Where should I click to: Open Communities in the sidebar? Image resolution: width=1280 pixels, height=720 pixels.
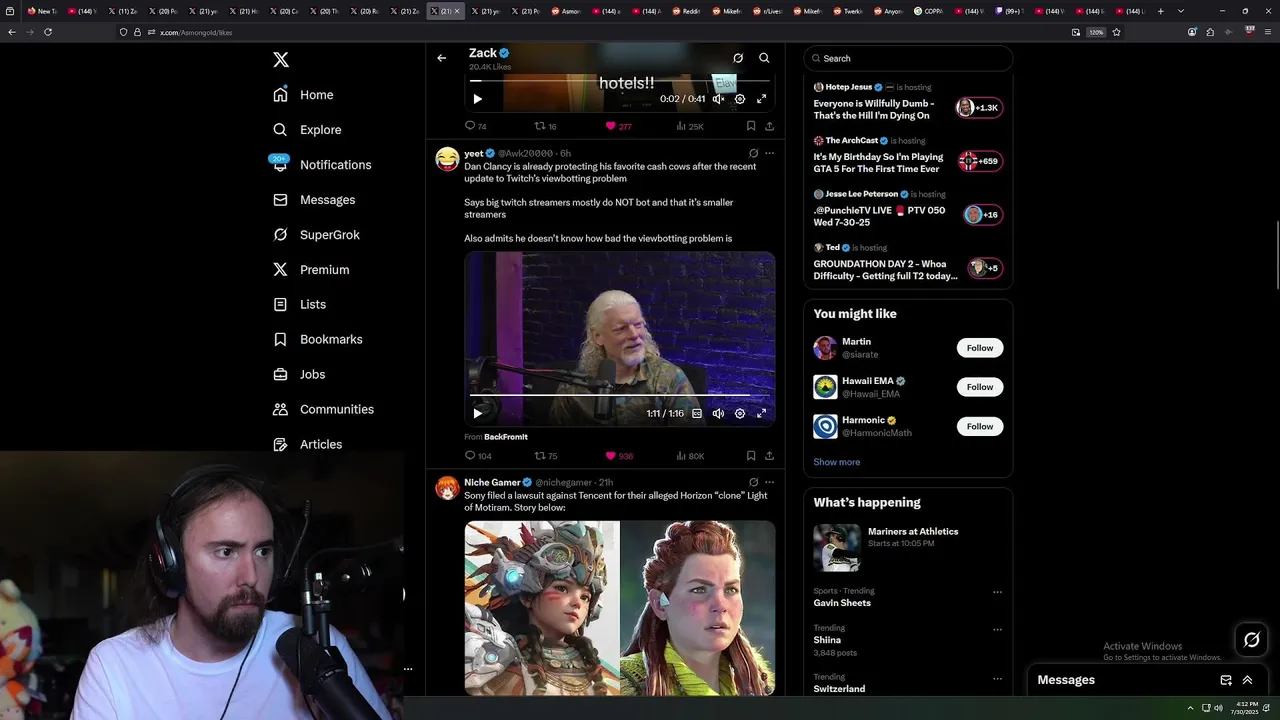pos(323,409)
